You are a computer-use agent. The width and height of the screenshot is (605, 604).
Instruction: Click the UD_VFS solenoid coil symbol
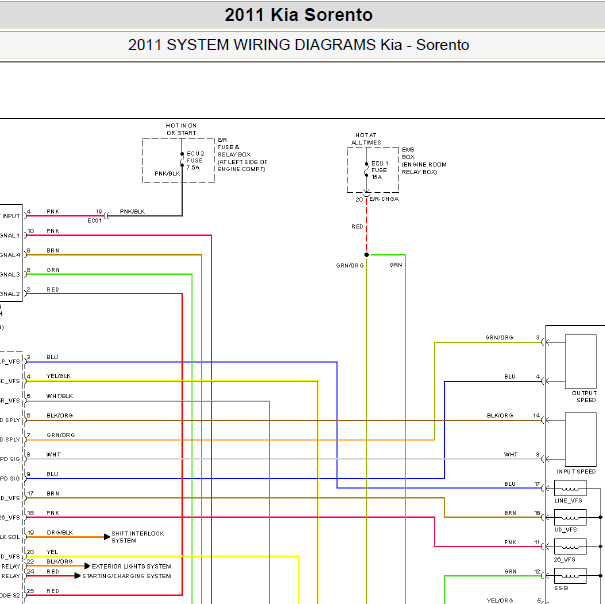click(x=570, y=517)
